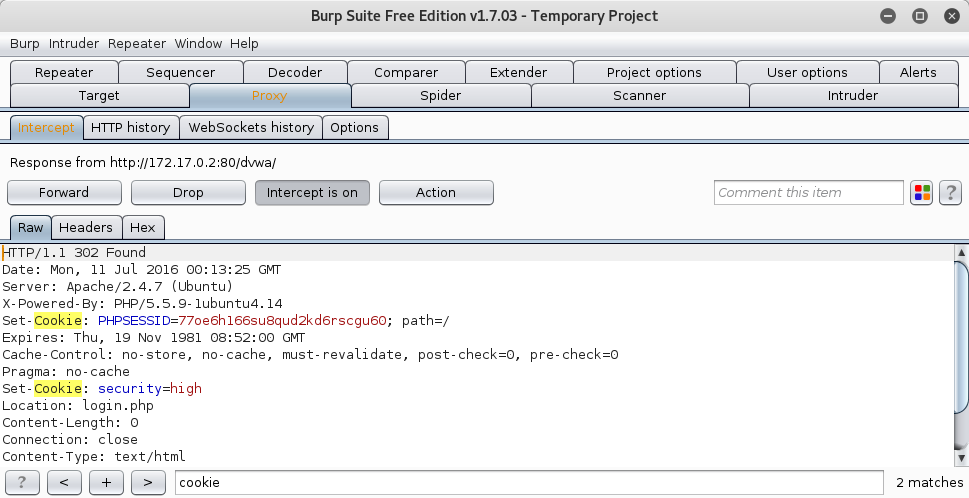Click the Expires header line
This screenshot has height=498, width=969.
(154, 338)
